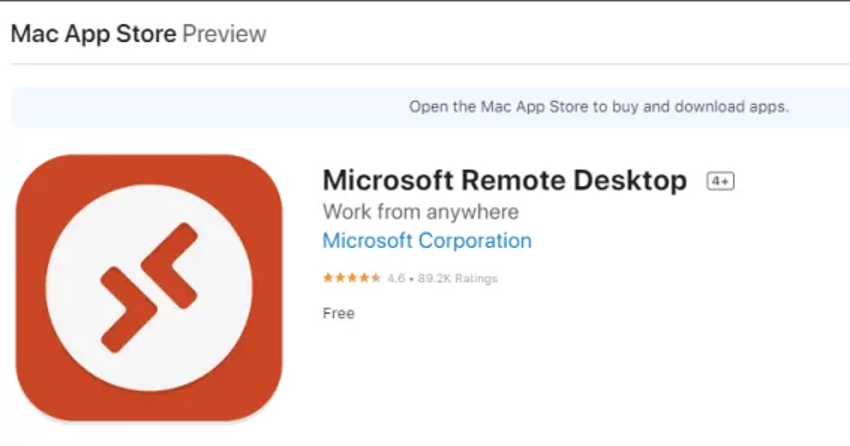Select the 'Microsoft Remote Desktop' title text
This screenshot has height=446, width=850.
(505, 180)
